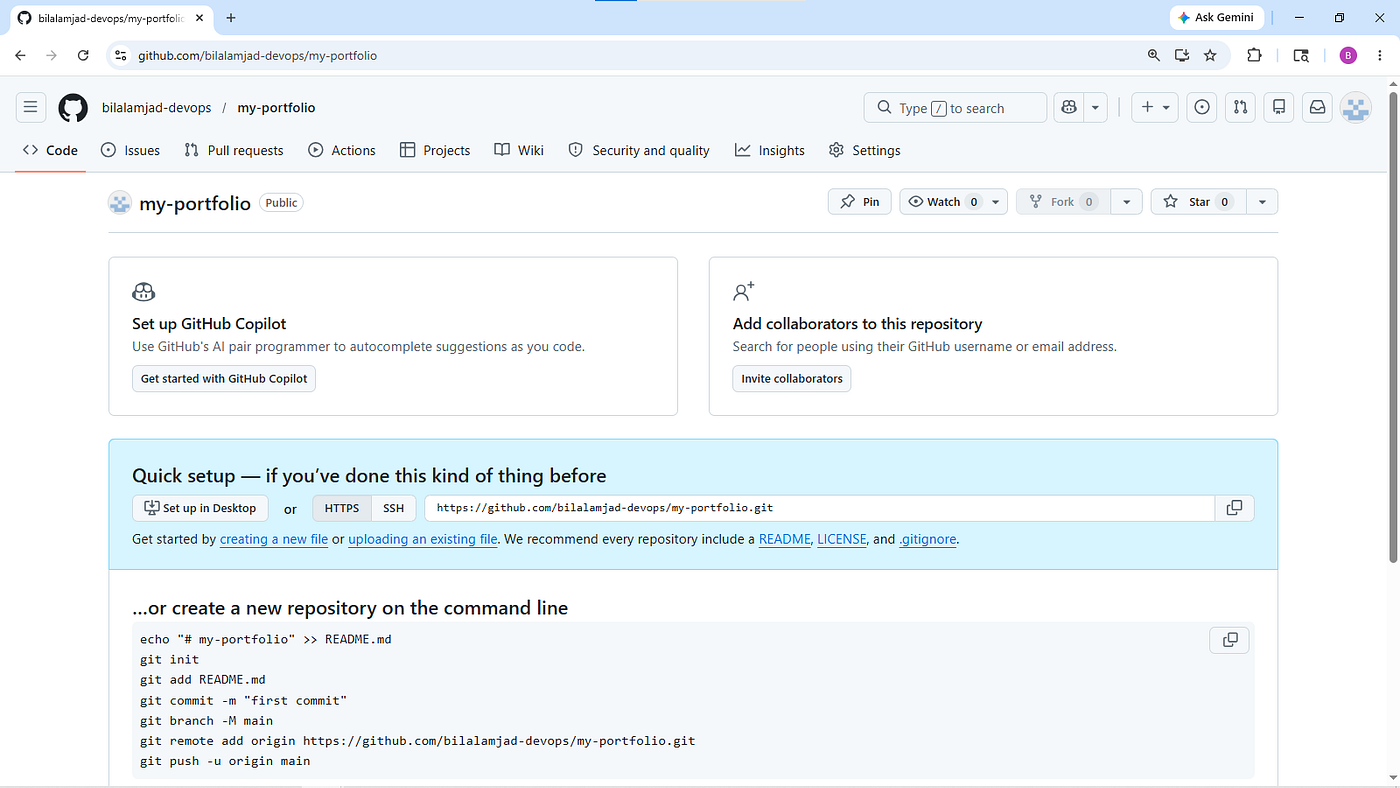Open the 'creating a new file' link
The width and height of the screenshot is (1400, 788).
pyautogui.click(x=274, y=539)
